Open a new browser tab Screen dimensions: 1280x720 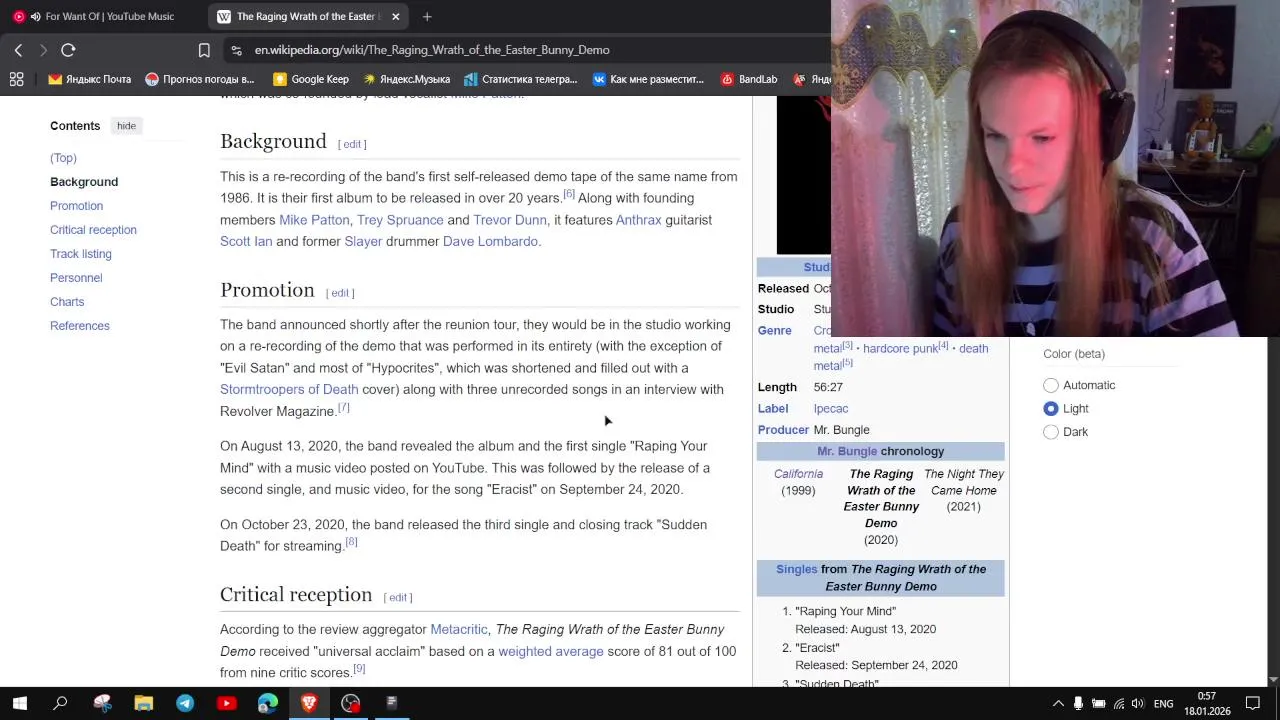tap(427, 16)
